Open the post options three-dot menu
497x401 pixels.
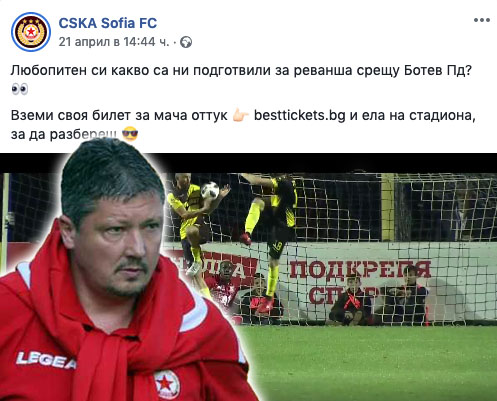[482, 20]
